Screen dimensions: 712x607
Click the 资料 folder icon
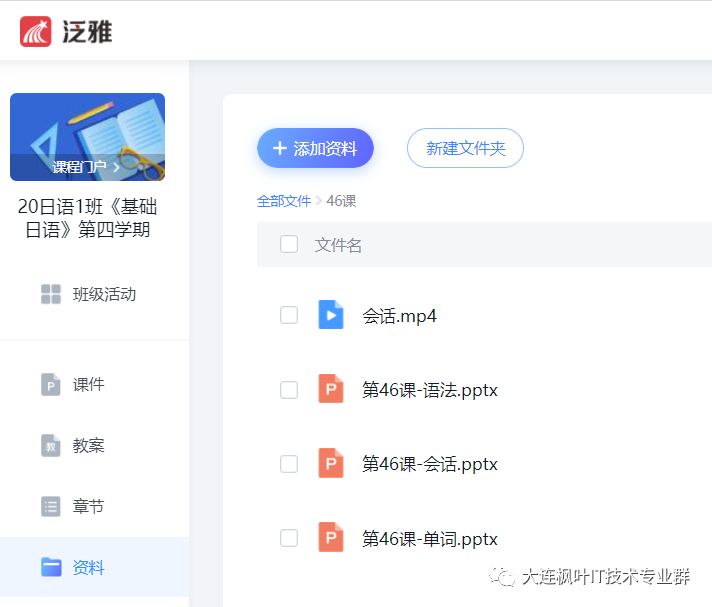pos(51,567)
